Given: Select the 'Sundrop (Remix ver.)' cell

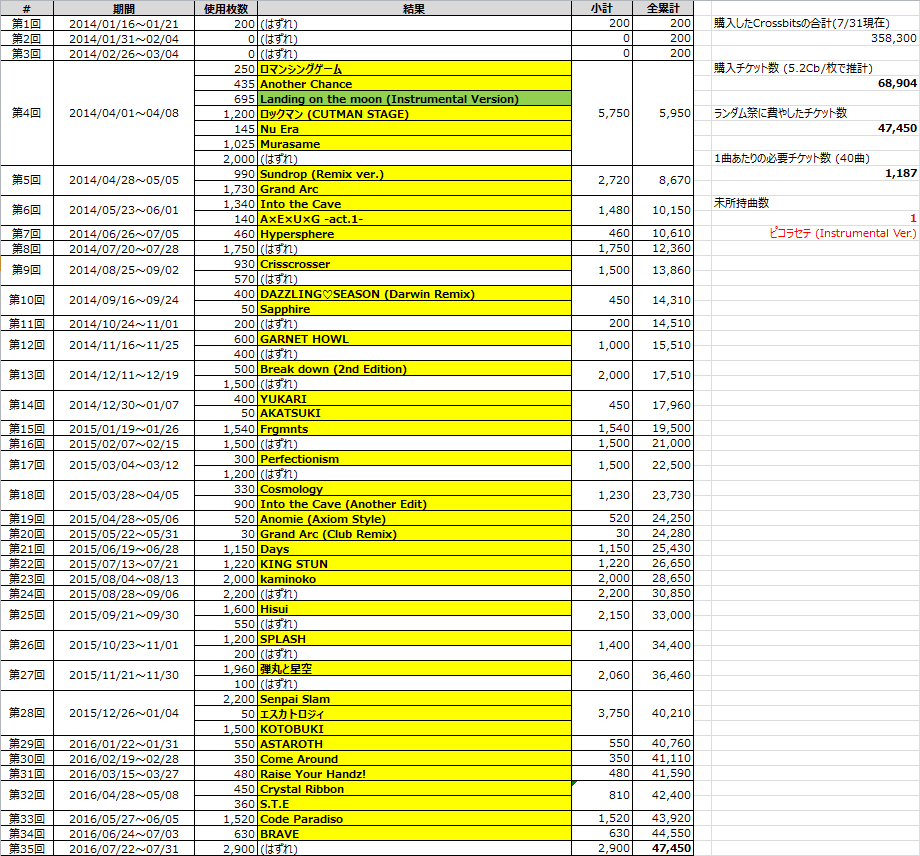Looking at the screenshot, I should pos(414,174).
